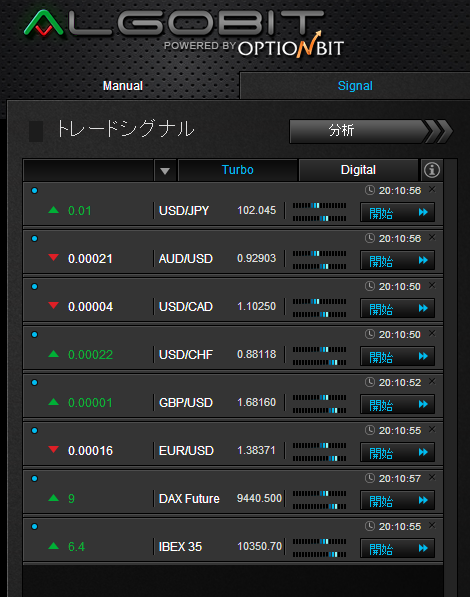Screen dimensions: 470x597
Task: Click the green up arrow for IBEX 35
Action: 54,546
